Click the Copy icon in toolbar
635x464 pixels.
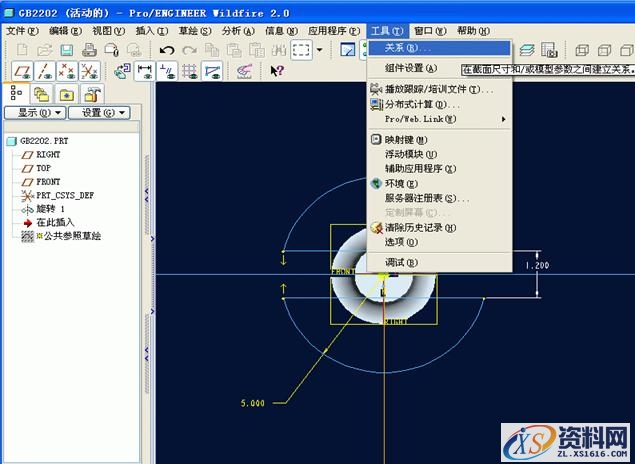(211, 50)
